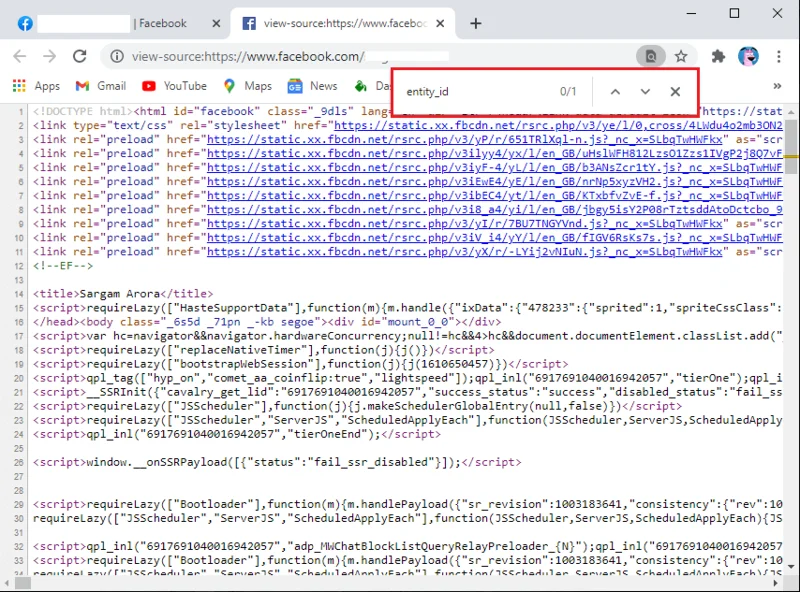Screen dimensions: 800x592
Task: Jump to previous find result
Action: coord(615,92)
